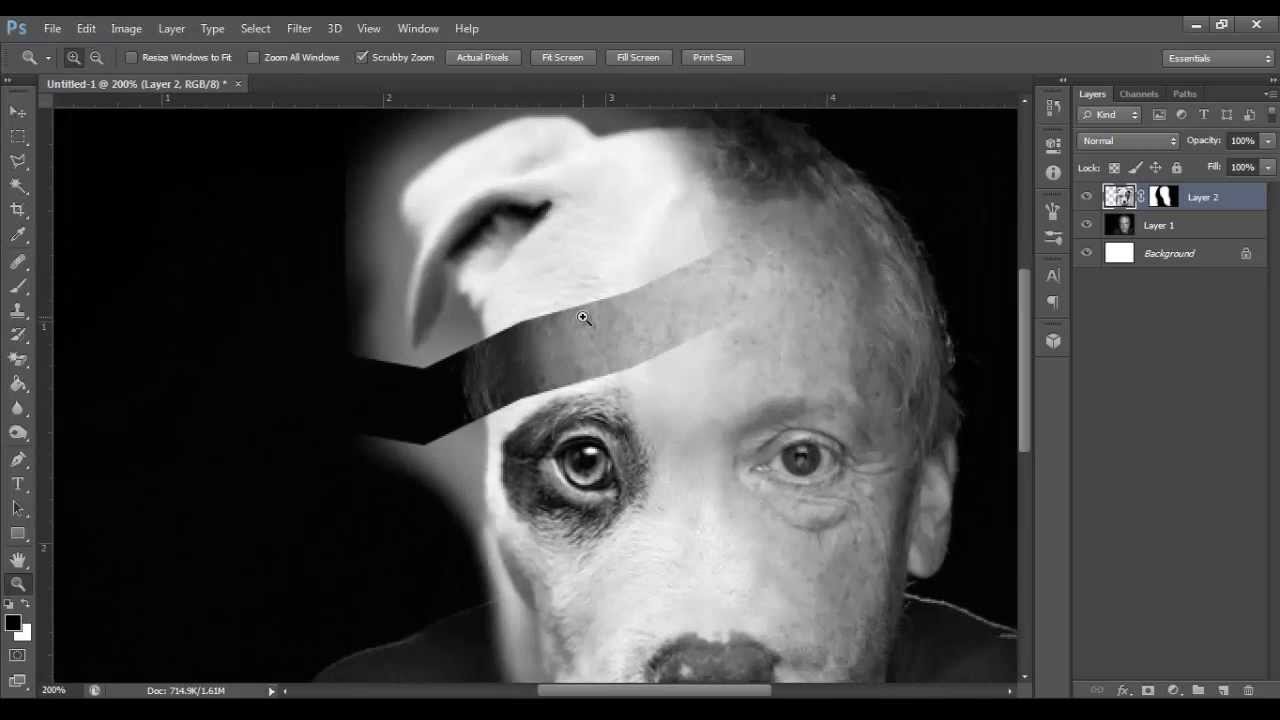
Task: Toggle lock image pixels
Action: [1135, 168]
